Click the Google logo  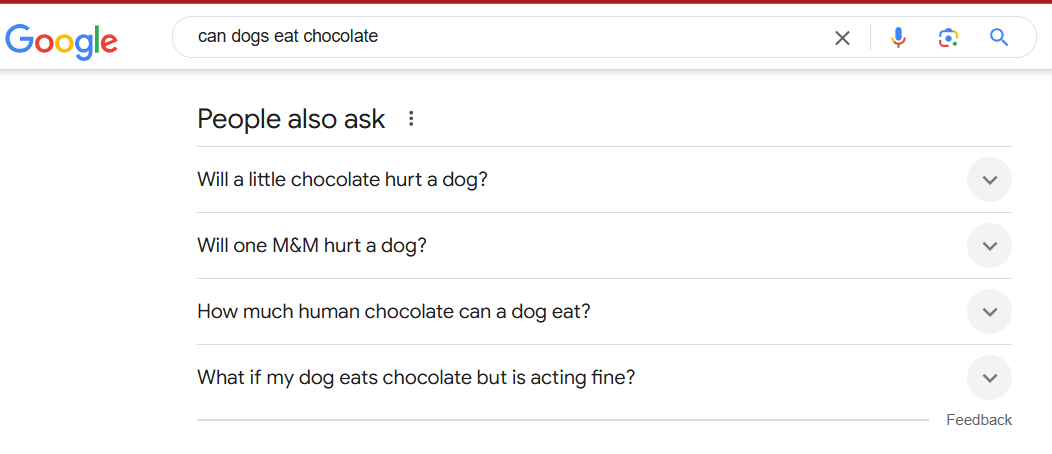click(62, 39)
